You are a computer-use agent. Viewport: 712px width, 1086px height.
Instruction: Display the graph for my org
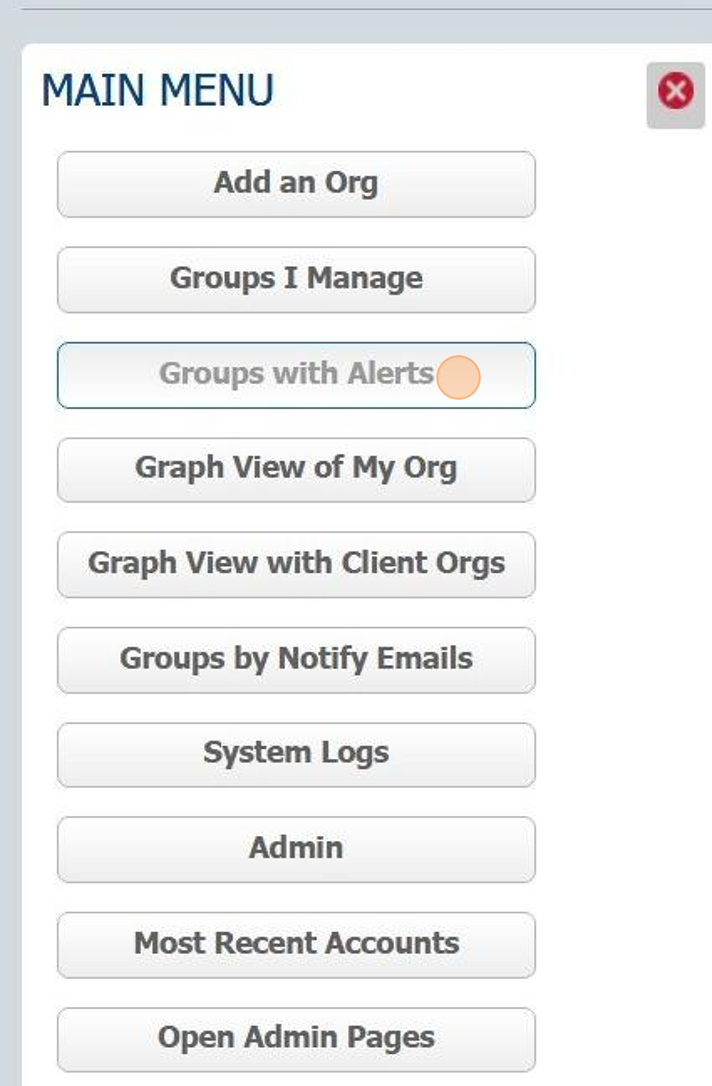point(296,469)
